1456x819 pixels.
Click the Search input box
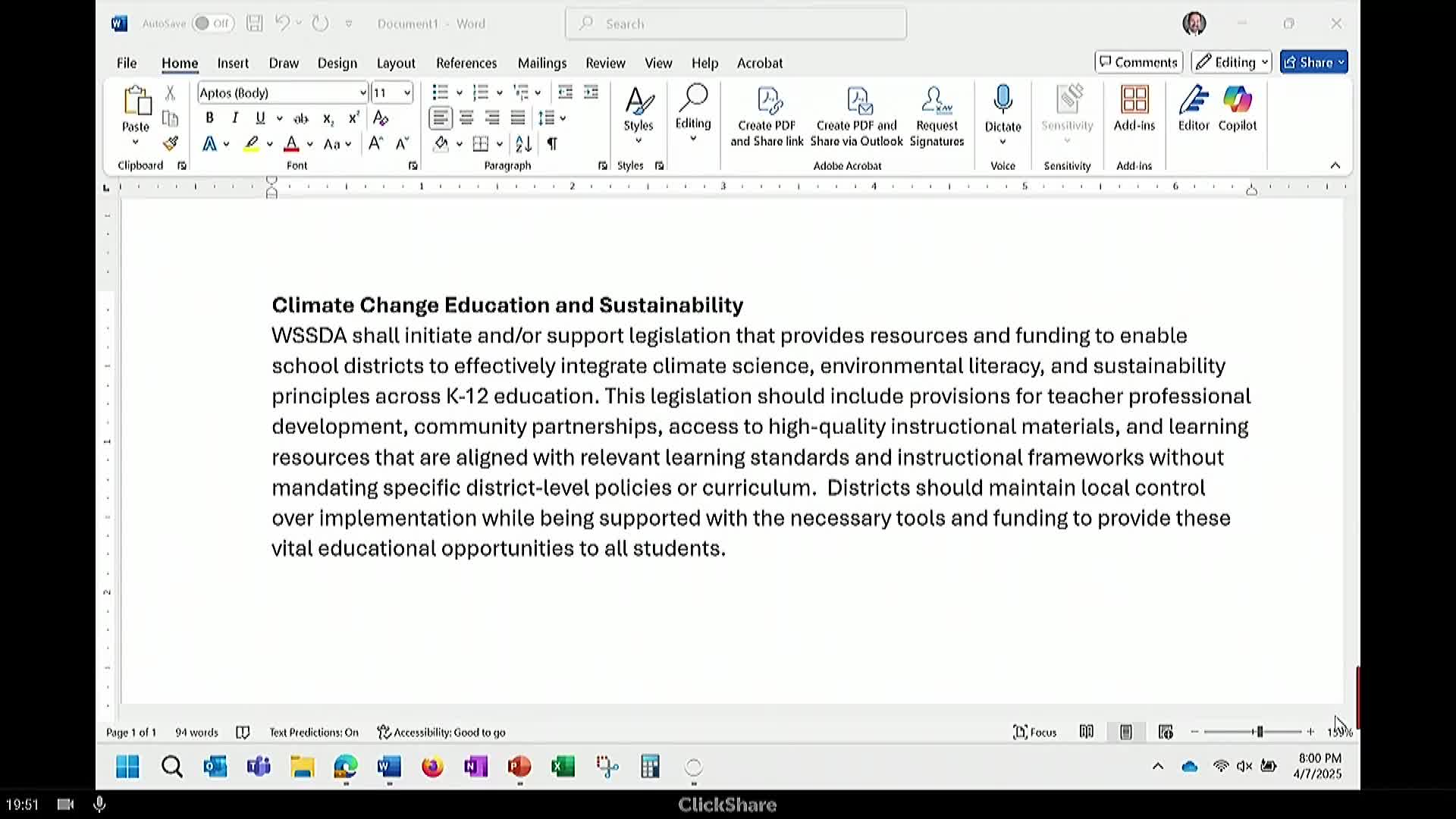(736, 24)
